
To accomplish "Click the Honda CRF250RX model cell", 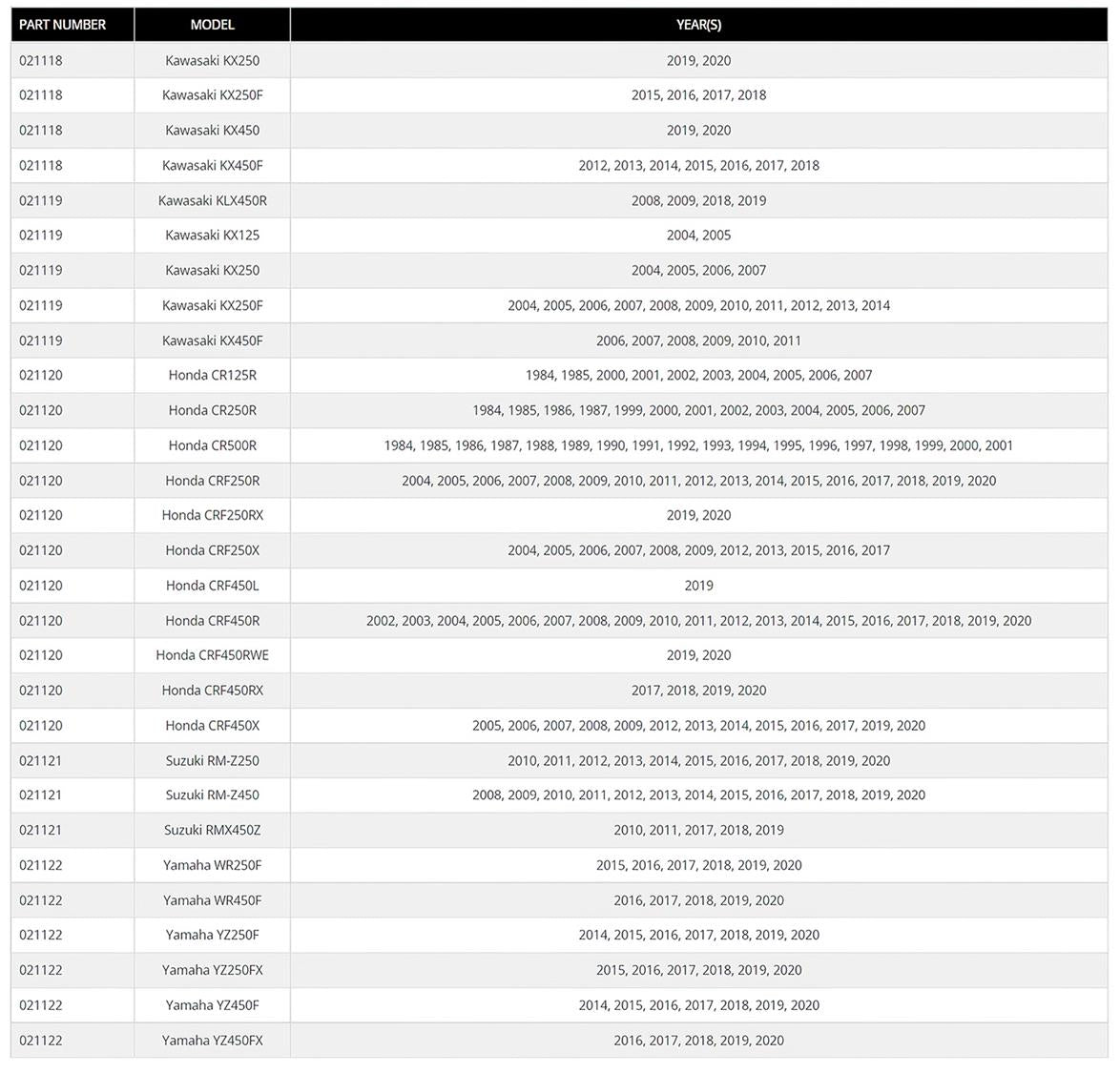I will click(x=212, y=516).
